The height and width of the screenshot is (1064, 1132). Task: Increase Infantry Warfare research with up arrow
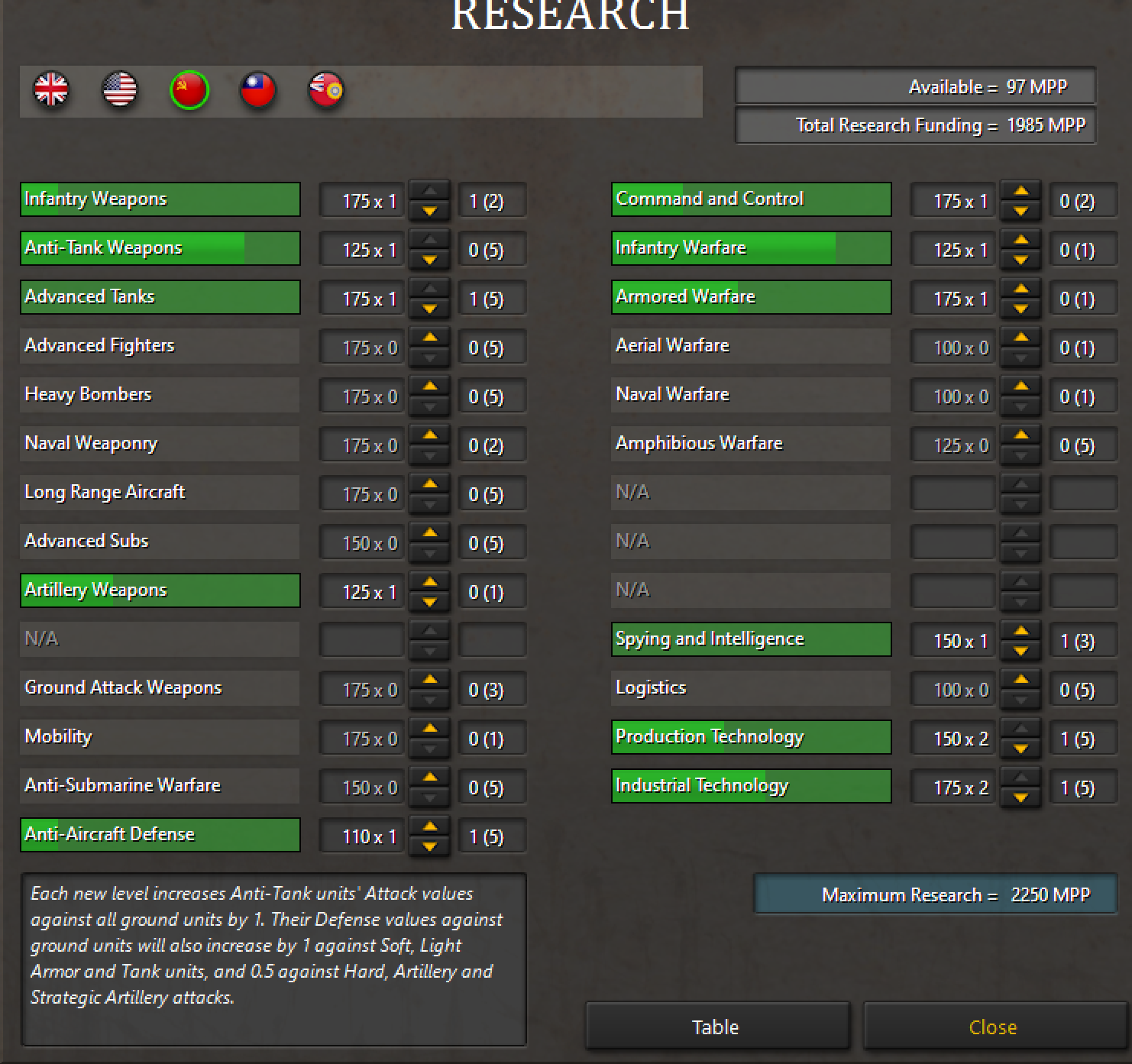(1021, 240)
